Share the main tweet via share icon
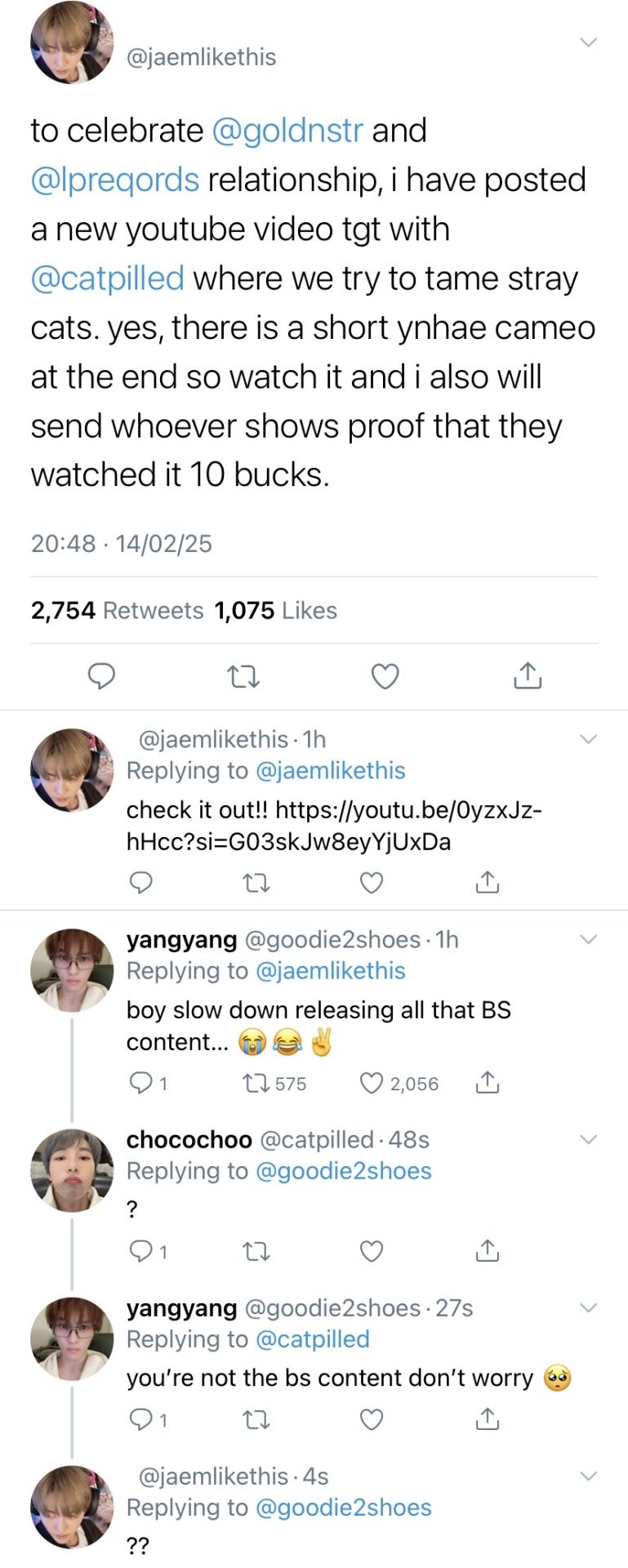 point(528,676)
